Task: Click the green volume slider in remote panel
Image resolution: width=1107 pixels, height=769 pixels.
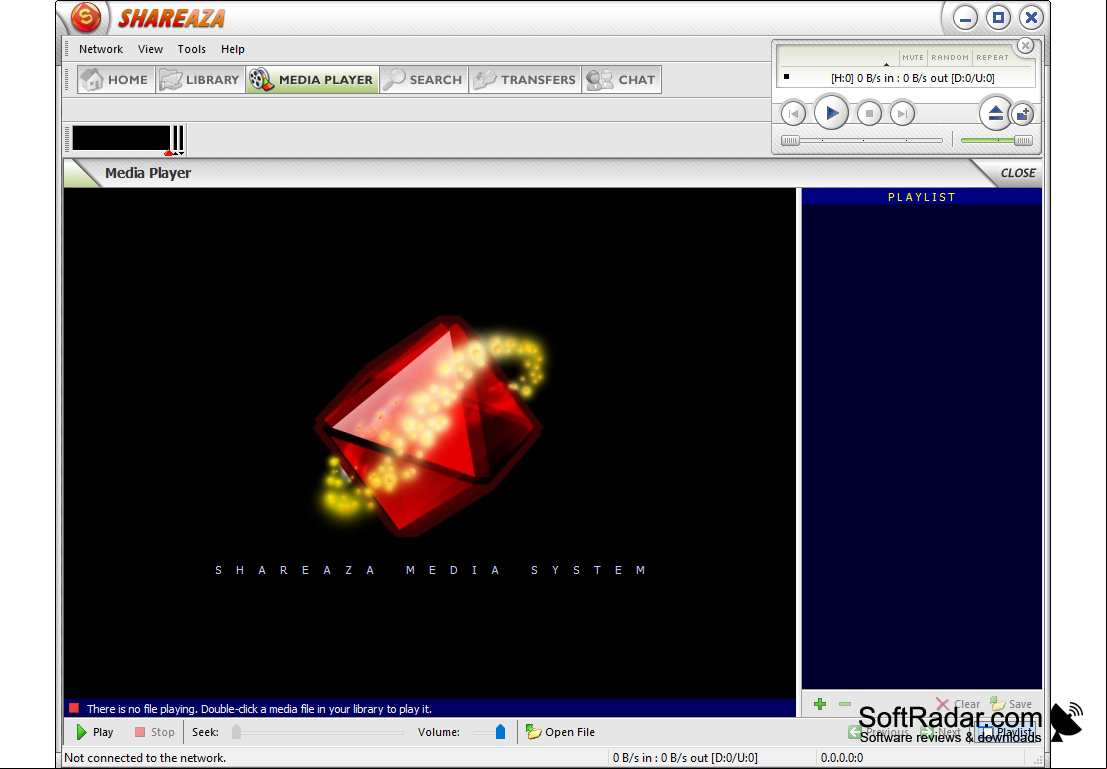Action: tap(996, 141)
